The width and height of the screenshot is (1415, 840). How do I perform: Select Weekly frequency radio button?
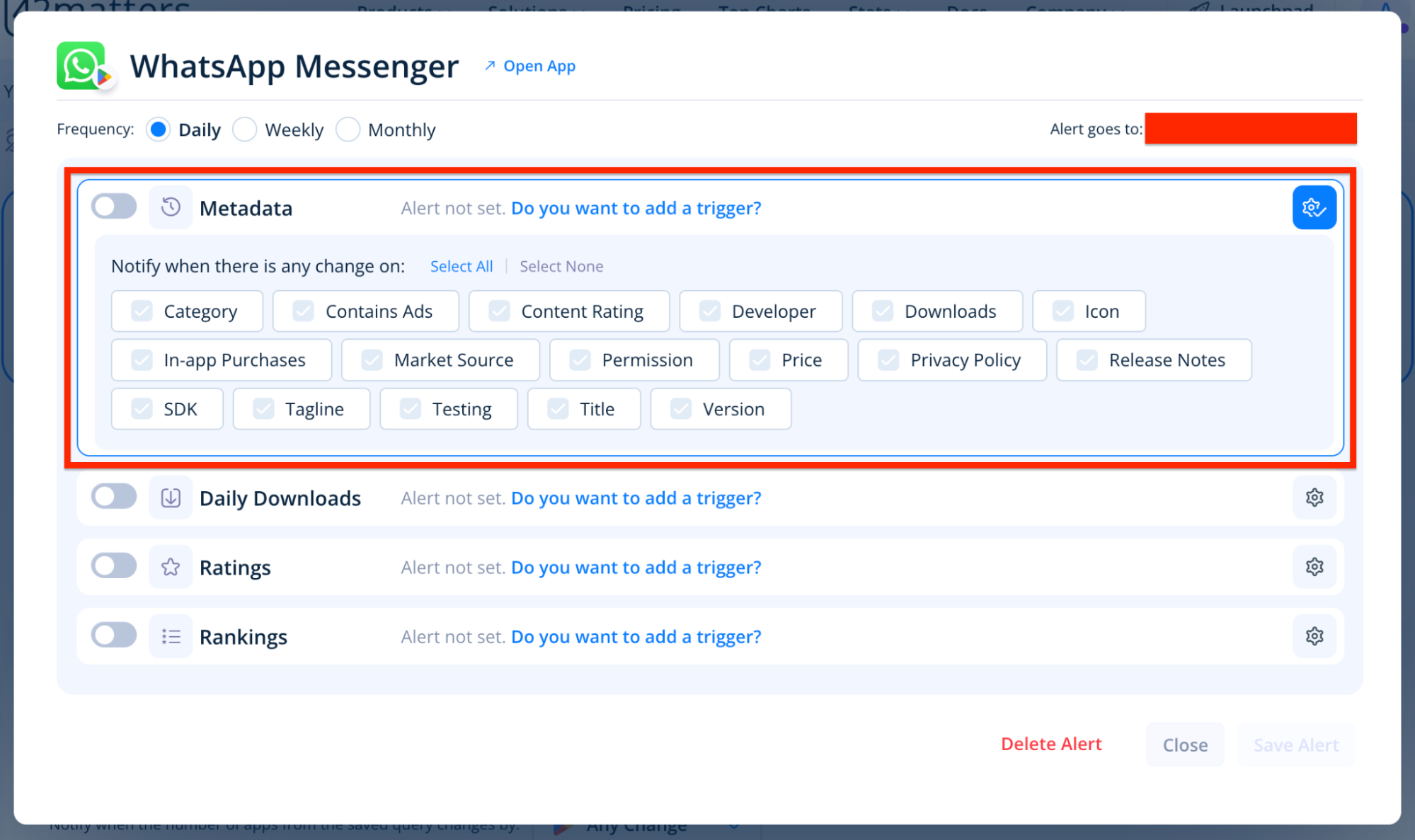pos(245,130)
